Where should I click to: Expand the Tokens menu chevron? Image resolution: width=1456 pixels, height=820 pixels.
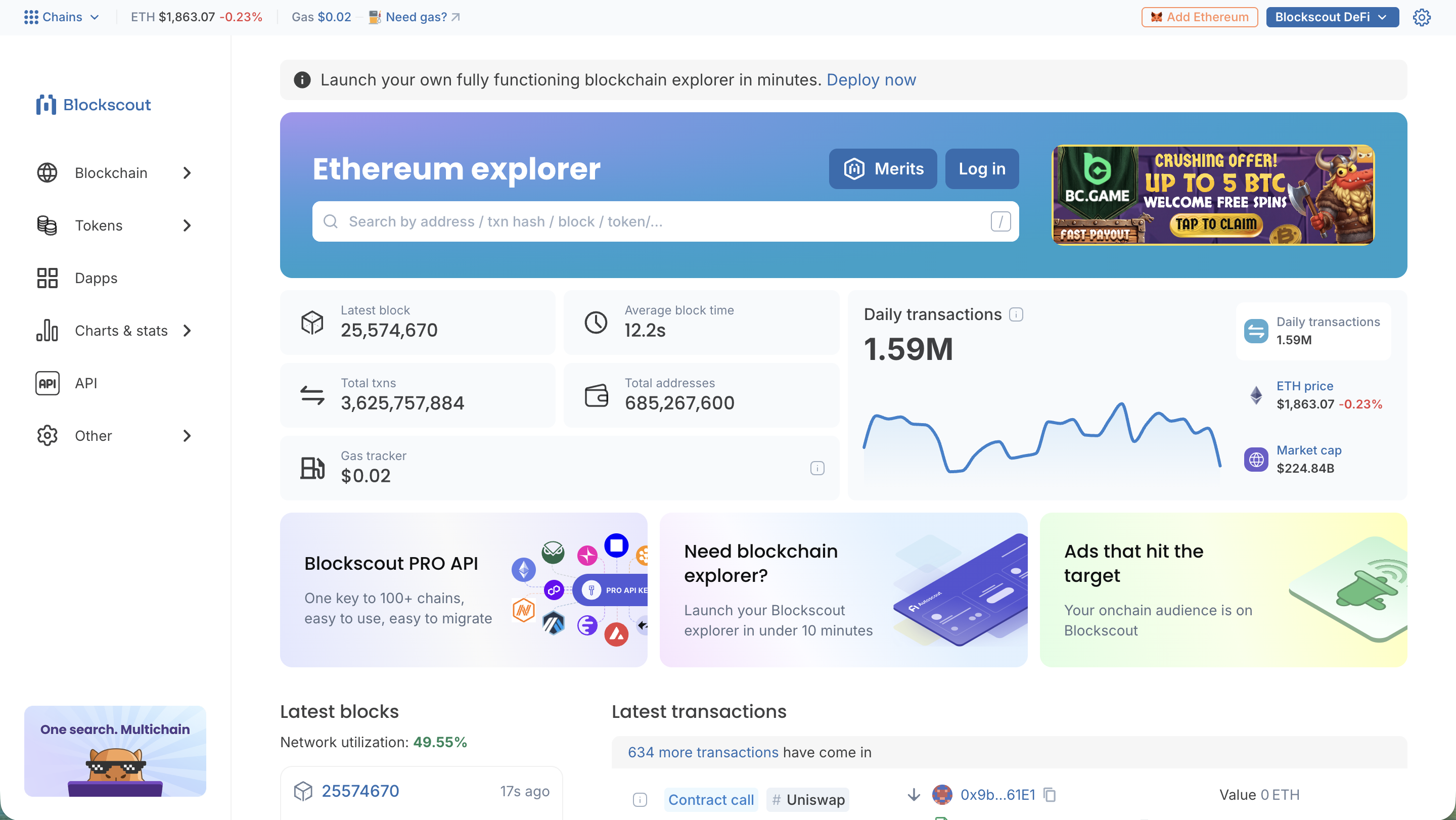click(x=187, y=225)
